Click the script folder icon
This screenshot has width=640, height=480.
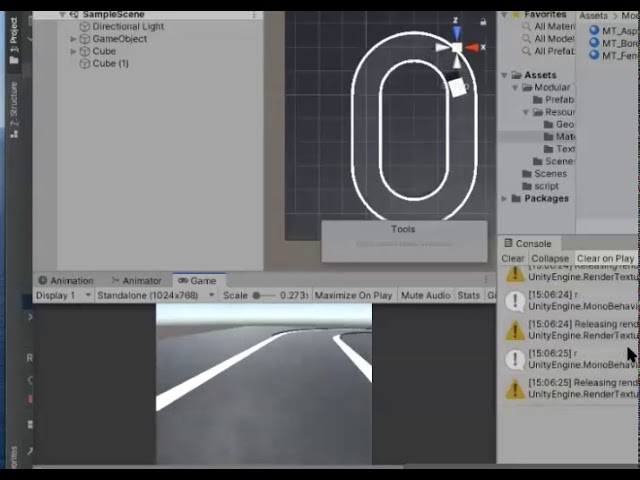coord(526,186)
